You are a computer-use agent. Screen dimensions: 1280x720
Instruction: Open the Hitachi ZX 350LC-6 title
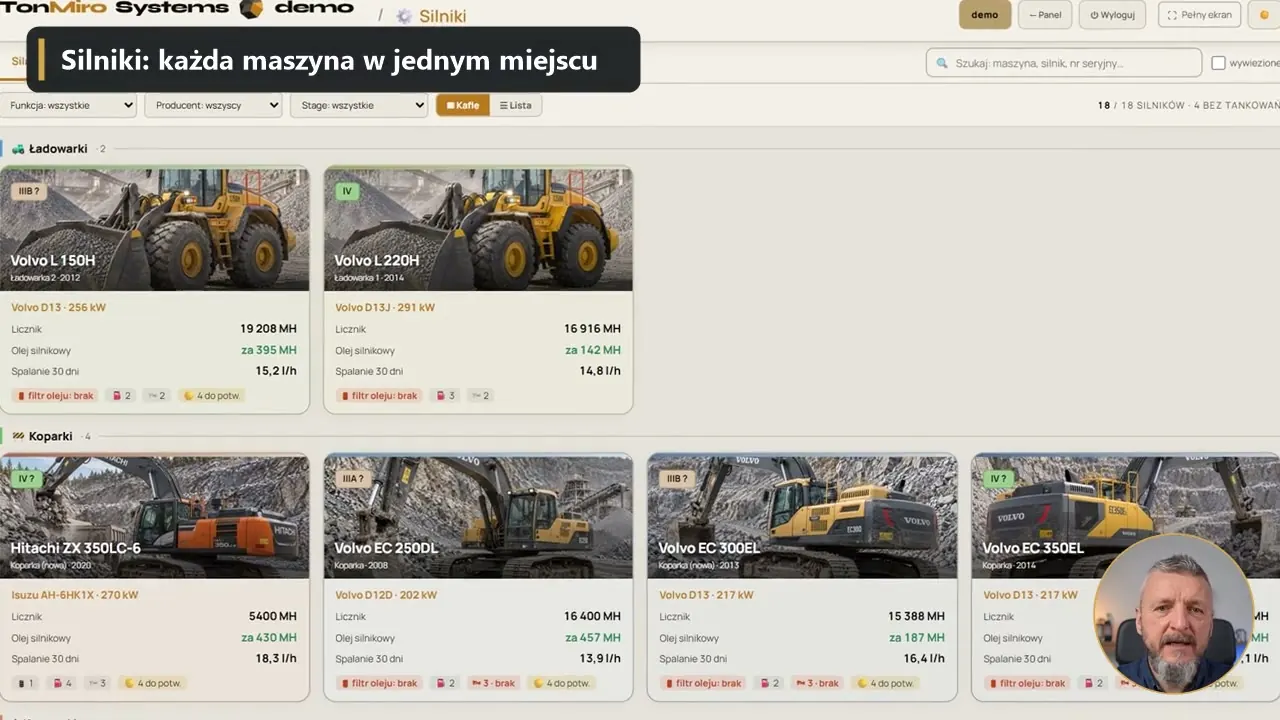click(76, 548)
